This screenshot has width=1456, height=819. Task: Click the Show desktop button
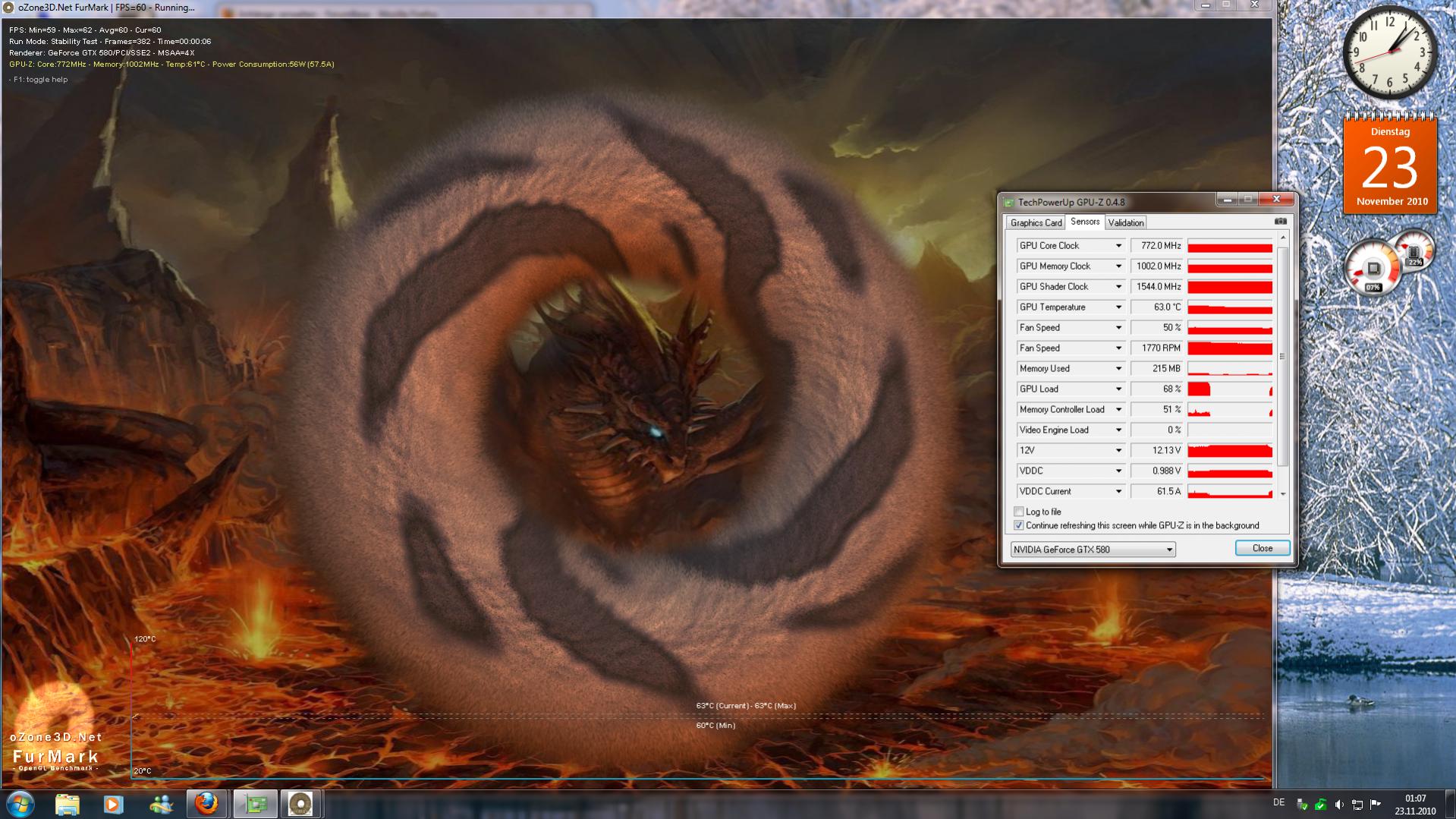pyautogui.click(x=1451, y=805)
